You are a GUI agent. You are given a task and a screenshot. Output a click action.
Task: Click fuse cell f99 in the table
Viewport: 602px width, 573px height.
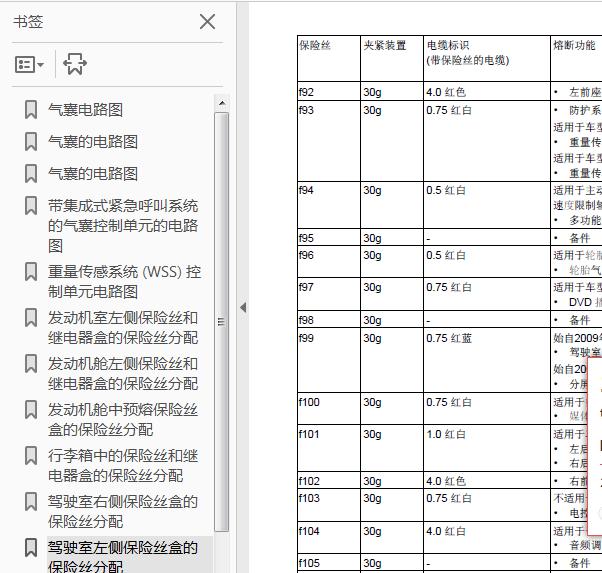tap(329, 360)
